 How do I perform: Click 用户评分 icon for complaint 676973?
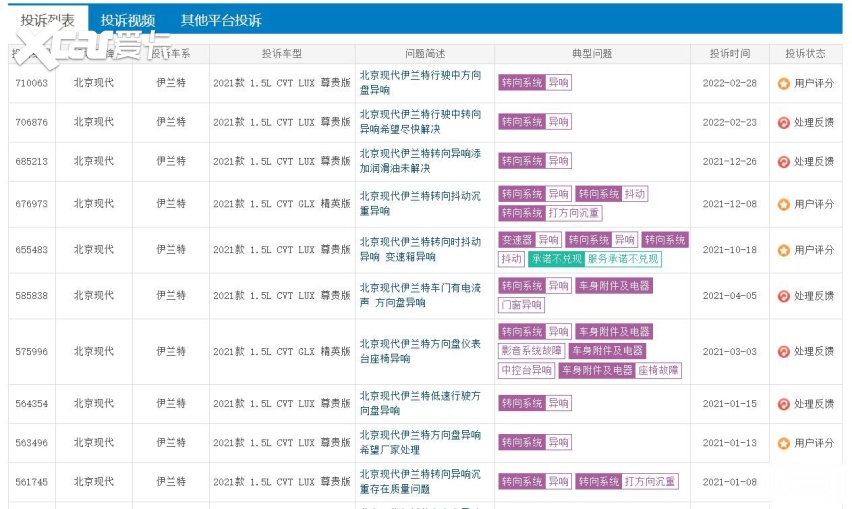coord(784,204)
